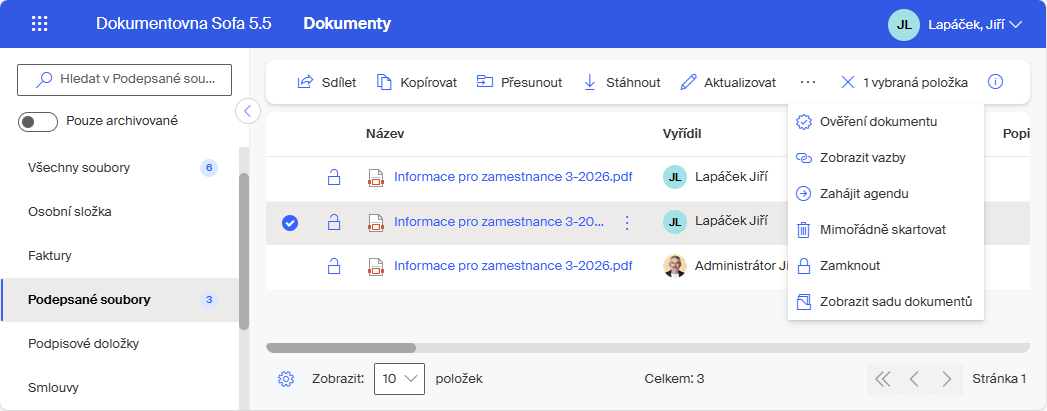Click the horizontal table scrollbar thumb
The width and height of the screenshot is (1047, 411).
tap(341, 348)
